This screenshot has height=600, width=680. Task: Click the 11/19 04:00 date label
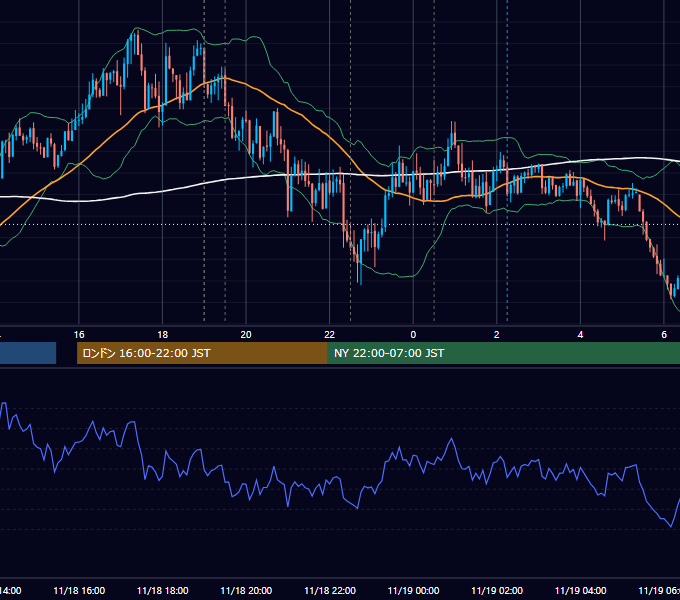[580, 591]
